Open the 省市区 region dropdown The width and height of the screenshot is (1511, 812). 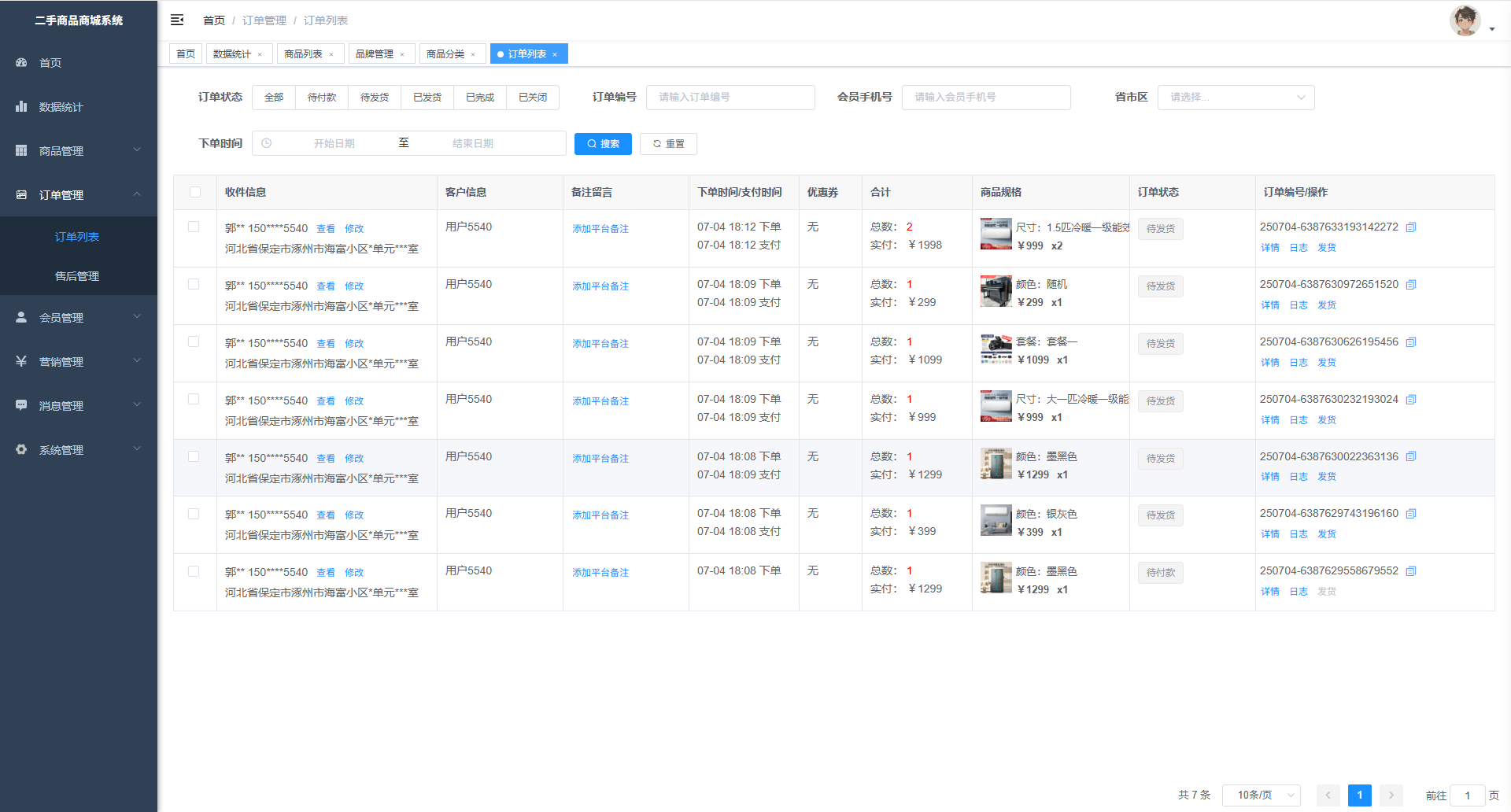(1236, 98)
